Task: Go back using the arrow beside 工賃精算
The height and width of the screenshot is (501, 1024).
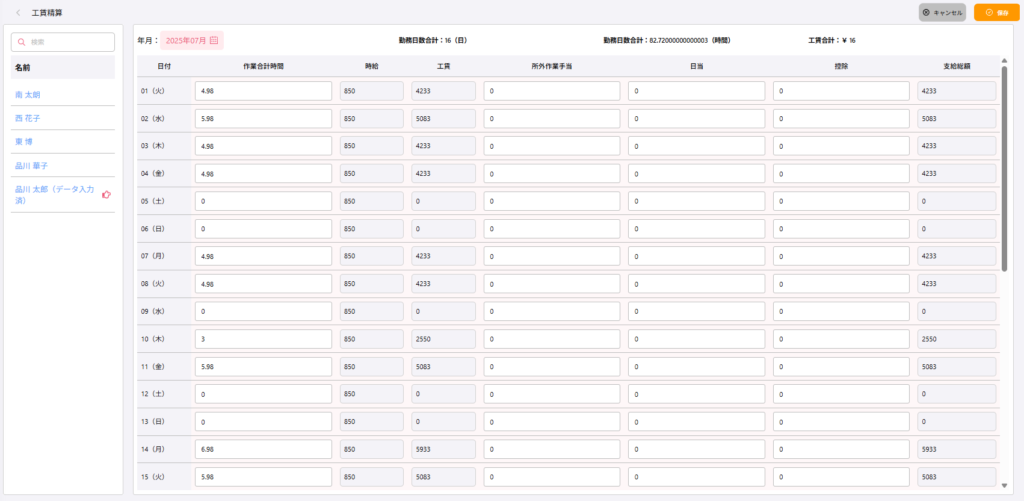Action: point(18,12)
